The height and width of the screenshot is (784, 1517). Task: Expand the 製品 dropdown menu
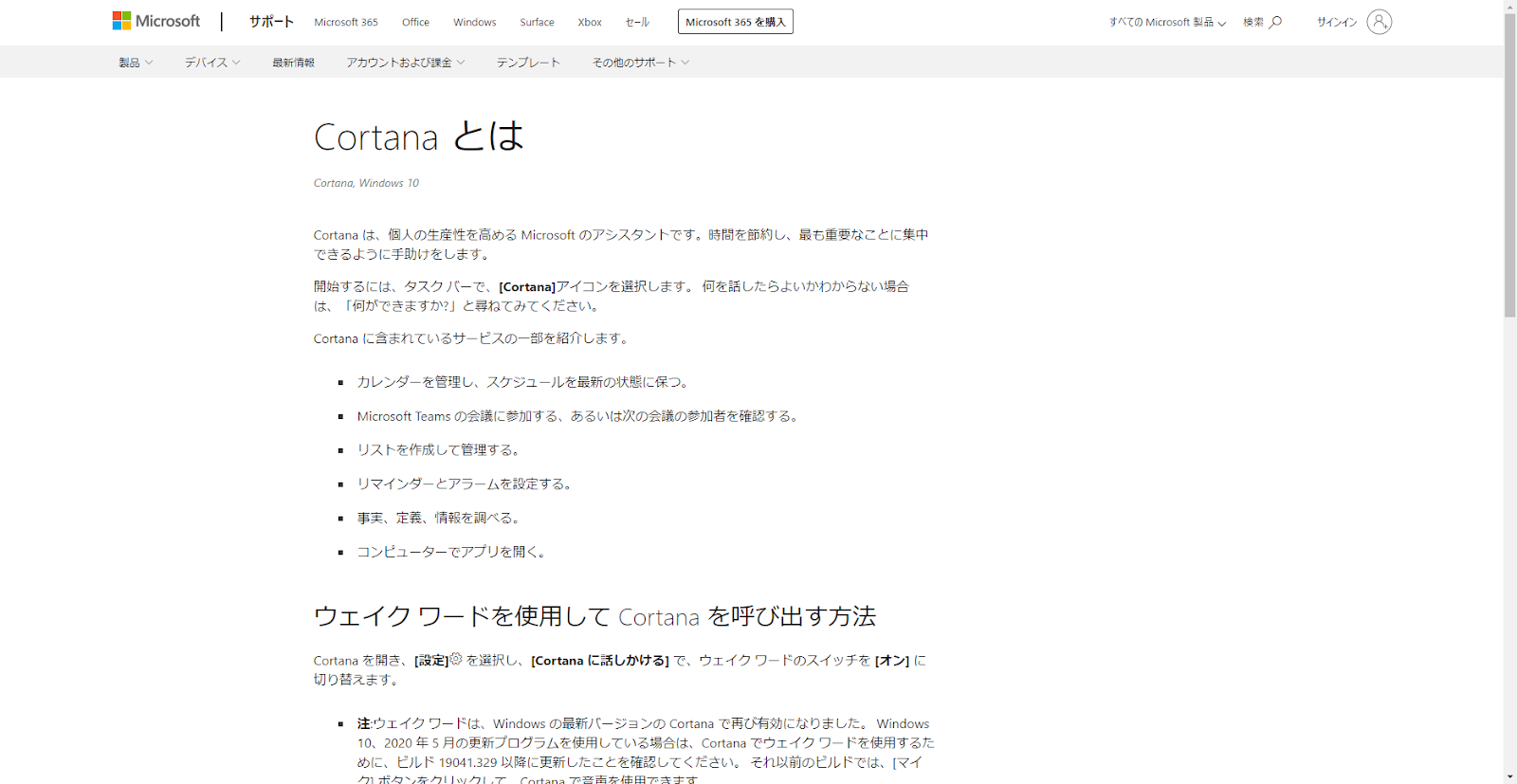[x=136, y=63]
